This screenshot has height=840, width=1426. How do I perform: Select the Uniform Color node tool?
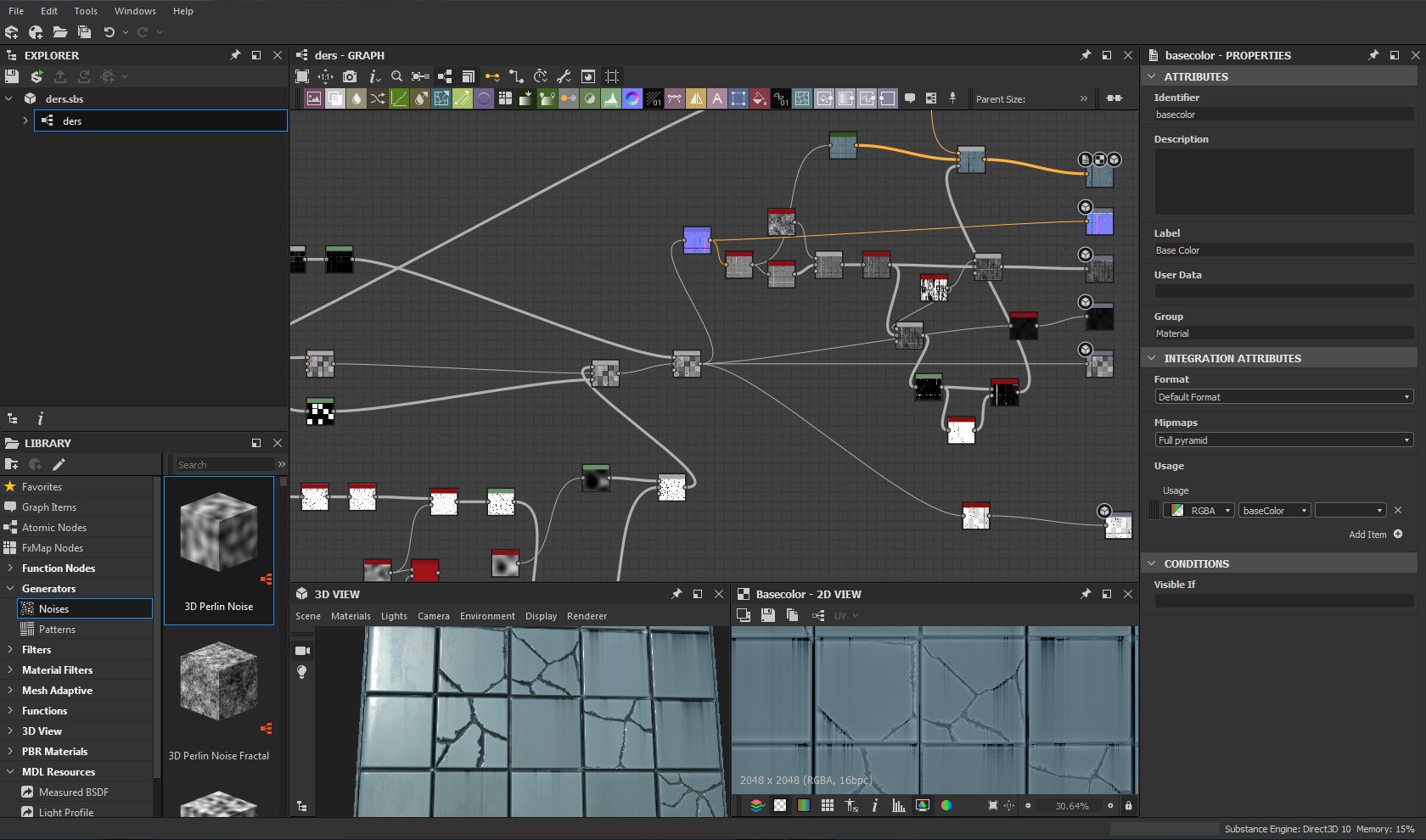(758, 98)
